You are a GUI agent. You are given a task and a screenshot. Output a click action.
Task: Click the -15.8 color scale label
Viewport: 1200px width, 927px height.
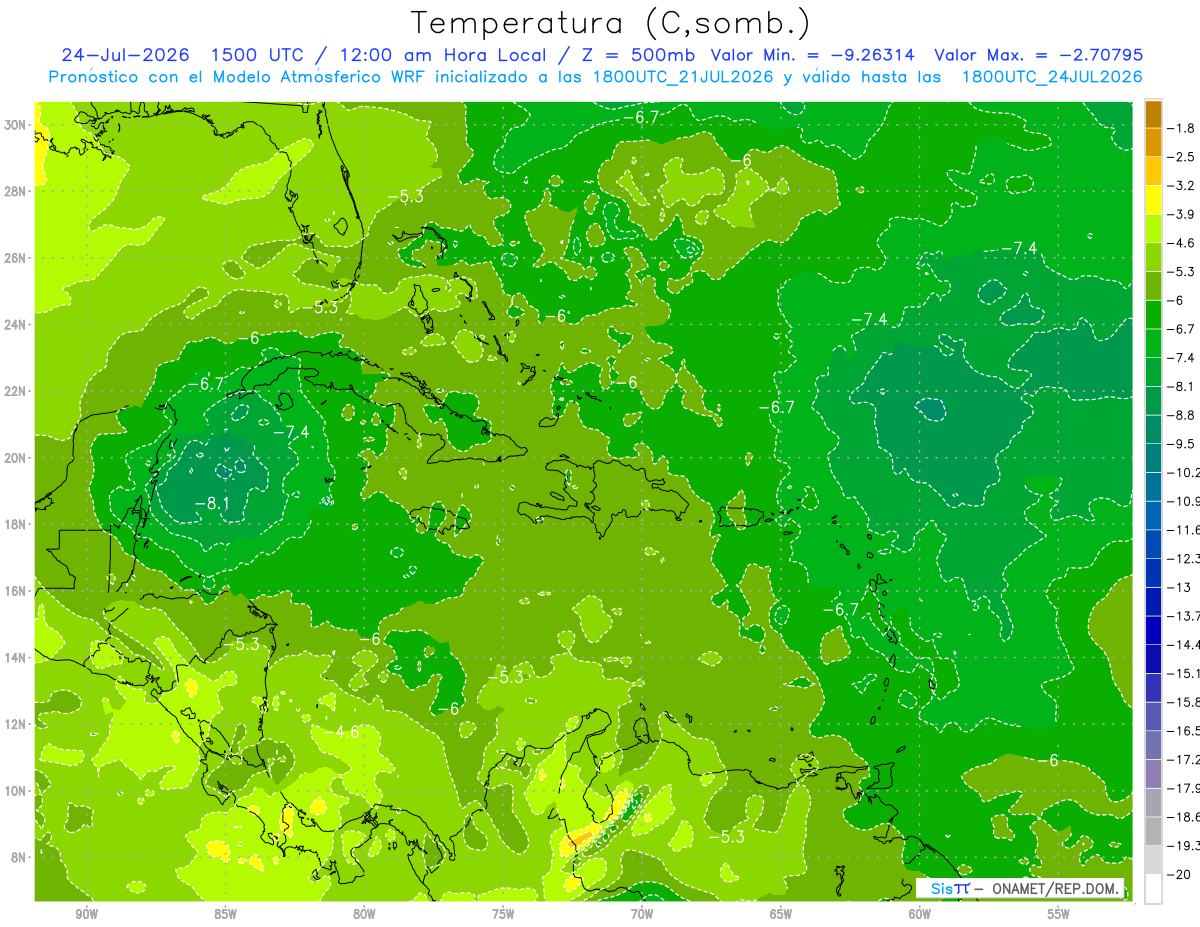coord(1184,702)
